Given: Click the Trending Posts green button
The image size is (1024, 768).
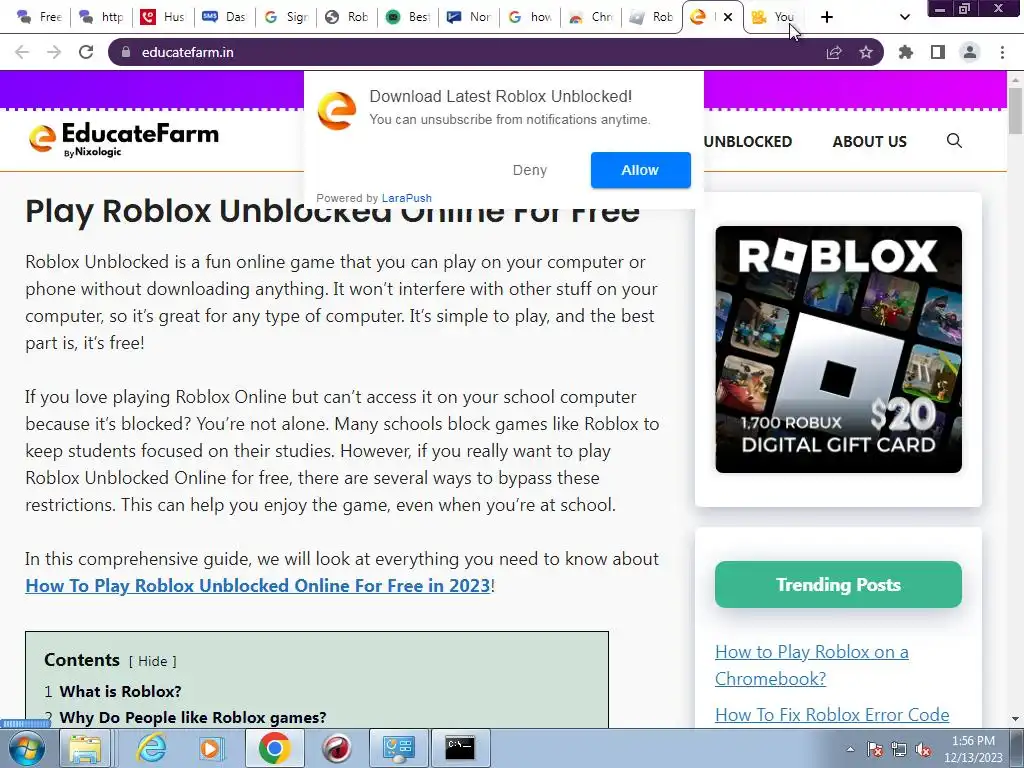Looking at the screenshot, I should pyautogui.click(x=839, y=584).
